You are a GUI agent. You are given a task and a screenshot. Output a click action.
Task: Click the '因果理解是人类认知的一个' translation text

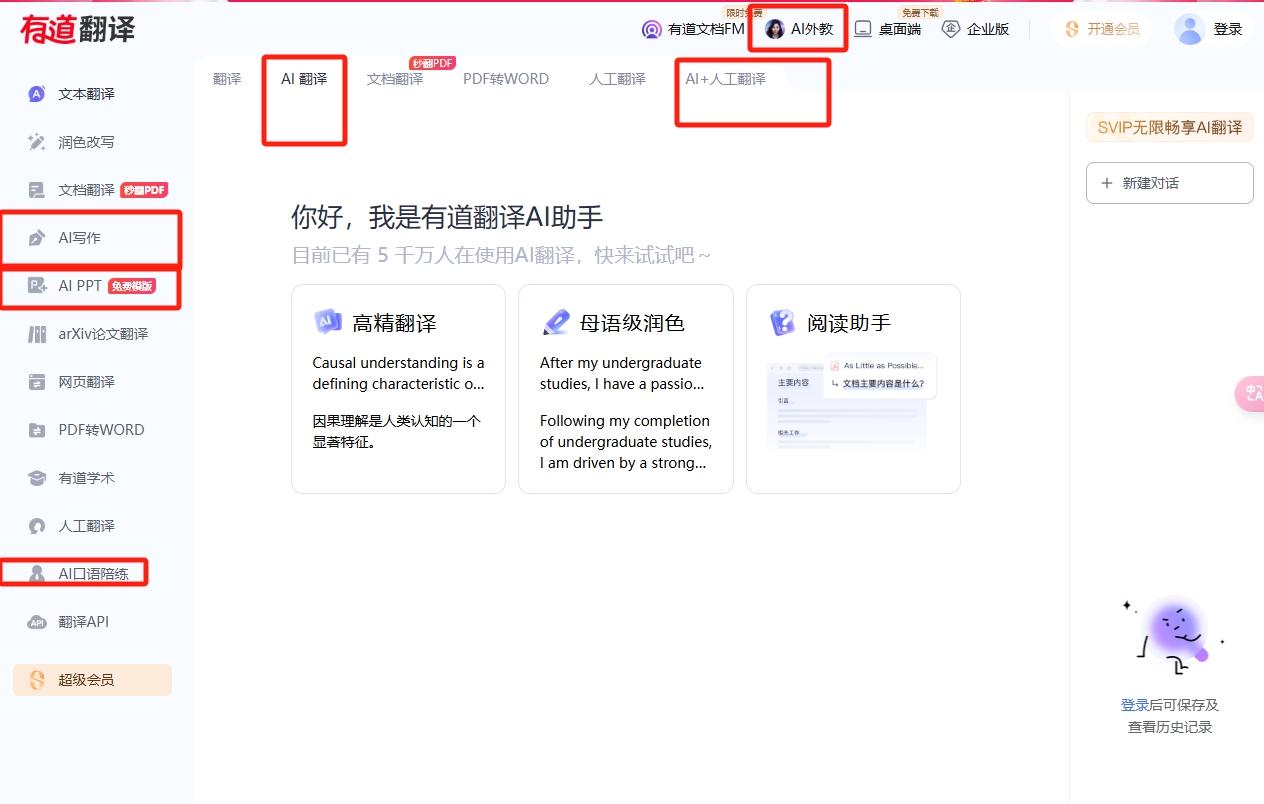pyautogui.click(x=396, y=421)
